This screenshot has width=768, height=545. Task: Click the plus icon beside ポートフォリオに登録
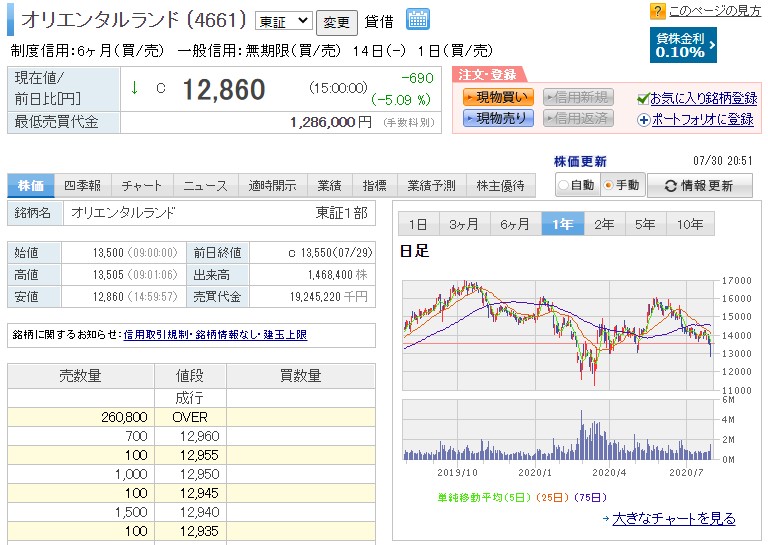click(x=644, y=119)
